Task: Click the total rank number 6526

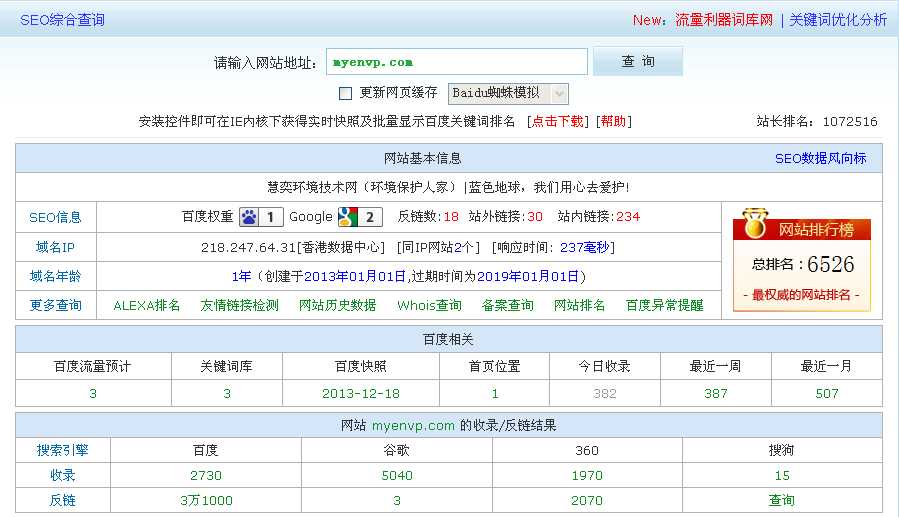Action: tap(831, 264)
